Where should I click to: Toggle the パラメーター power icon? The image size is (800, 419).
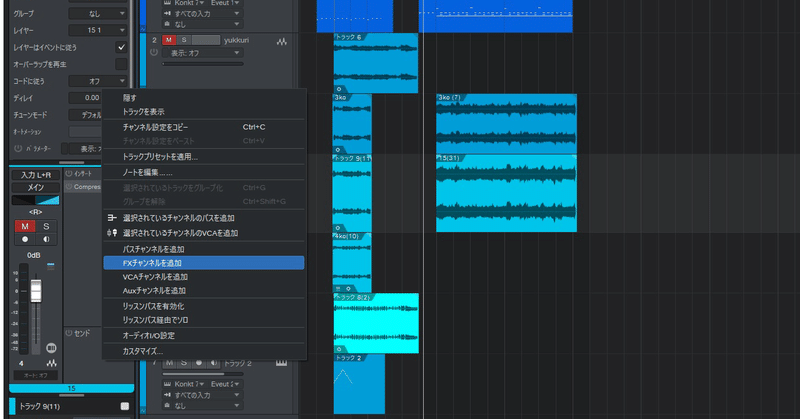18,149
